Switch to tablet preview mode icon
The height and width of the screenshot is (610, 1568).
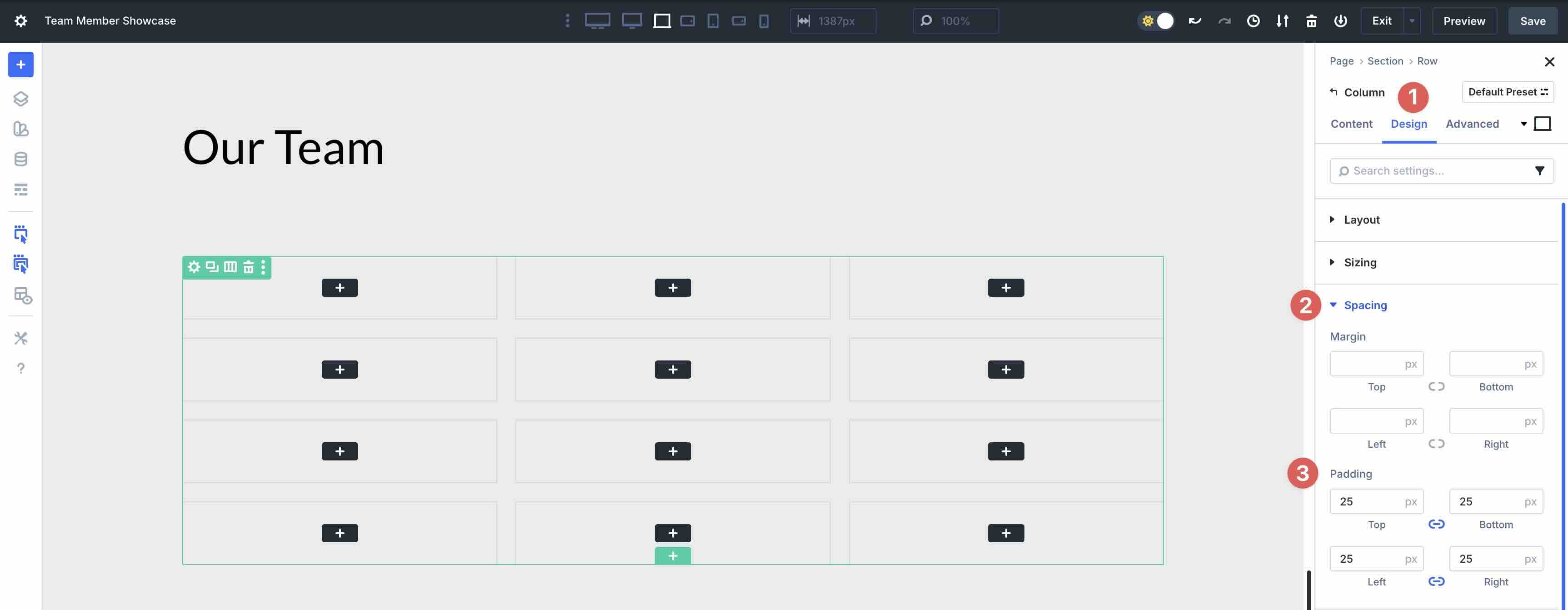[712, 20]
